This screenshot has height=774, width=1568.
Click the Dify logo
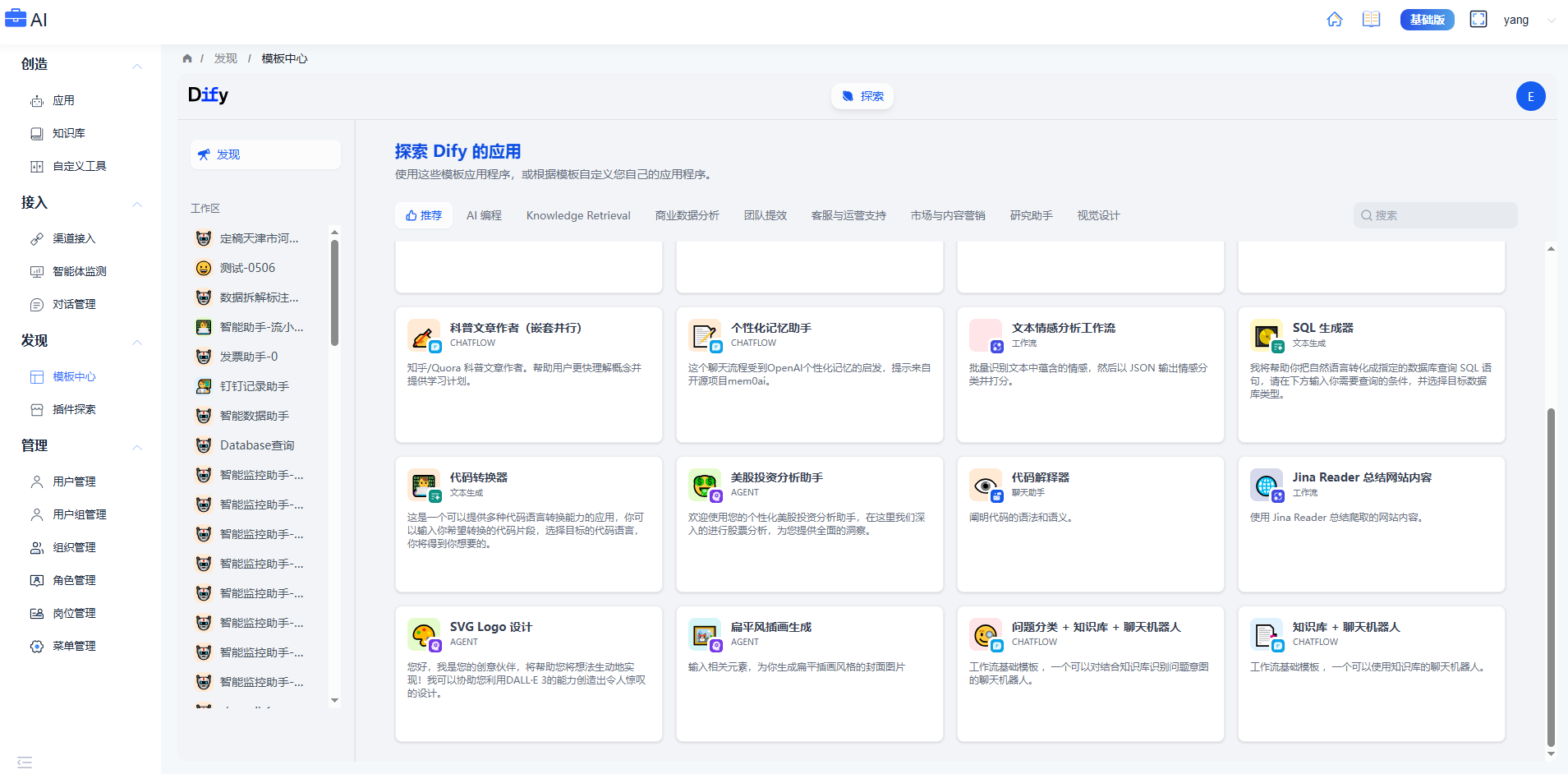point(208,95)
